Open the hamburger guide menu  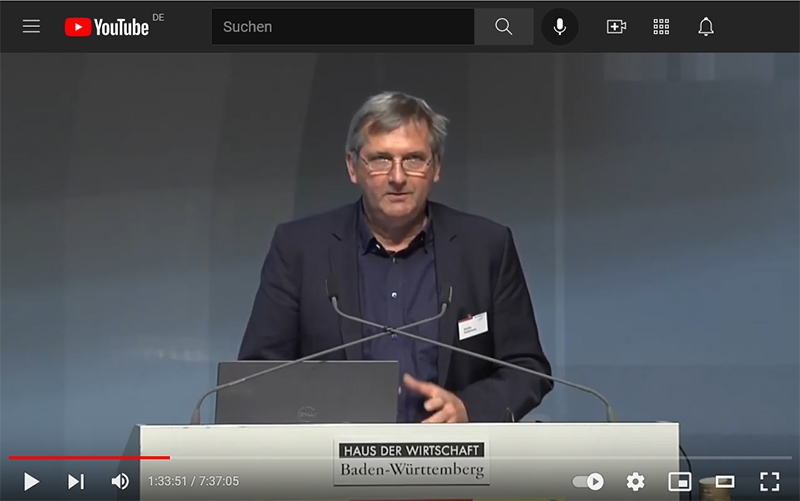click(31, 27)
